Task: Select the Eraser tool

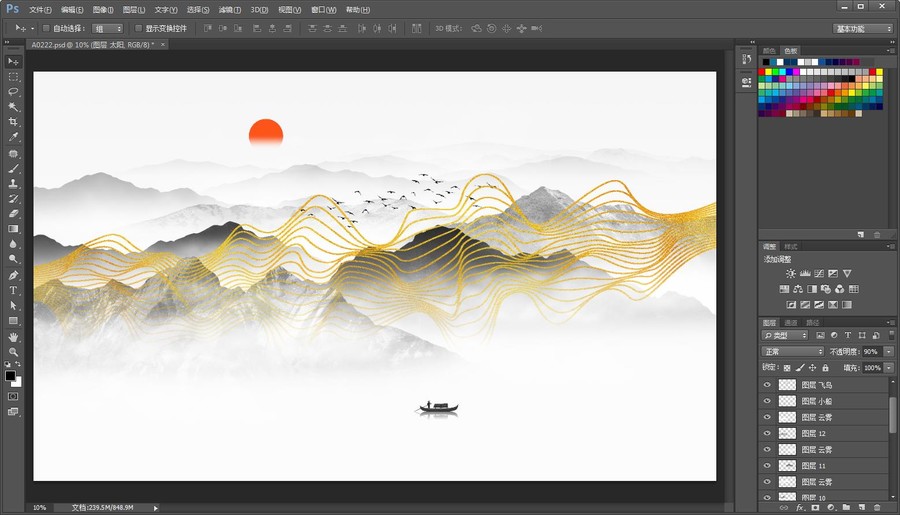Action: [13, 214]
